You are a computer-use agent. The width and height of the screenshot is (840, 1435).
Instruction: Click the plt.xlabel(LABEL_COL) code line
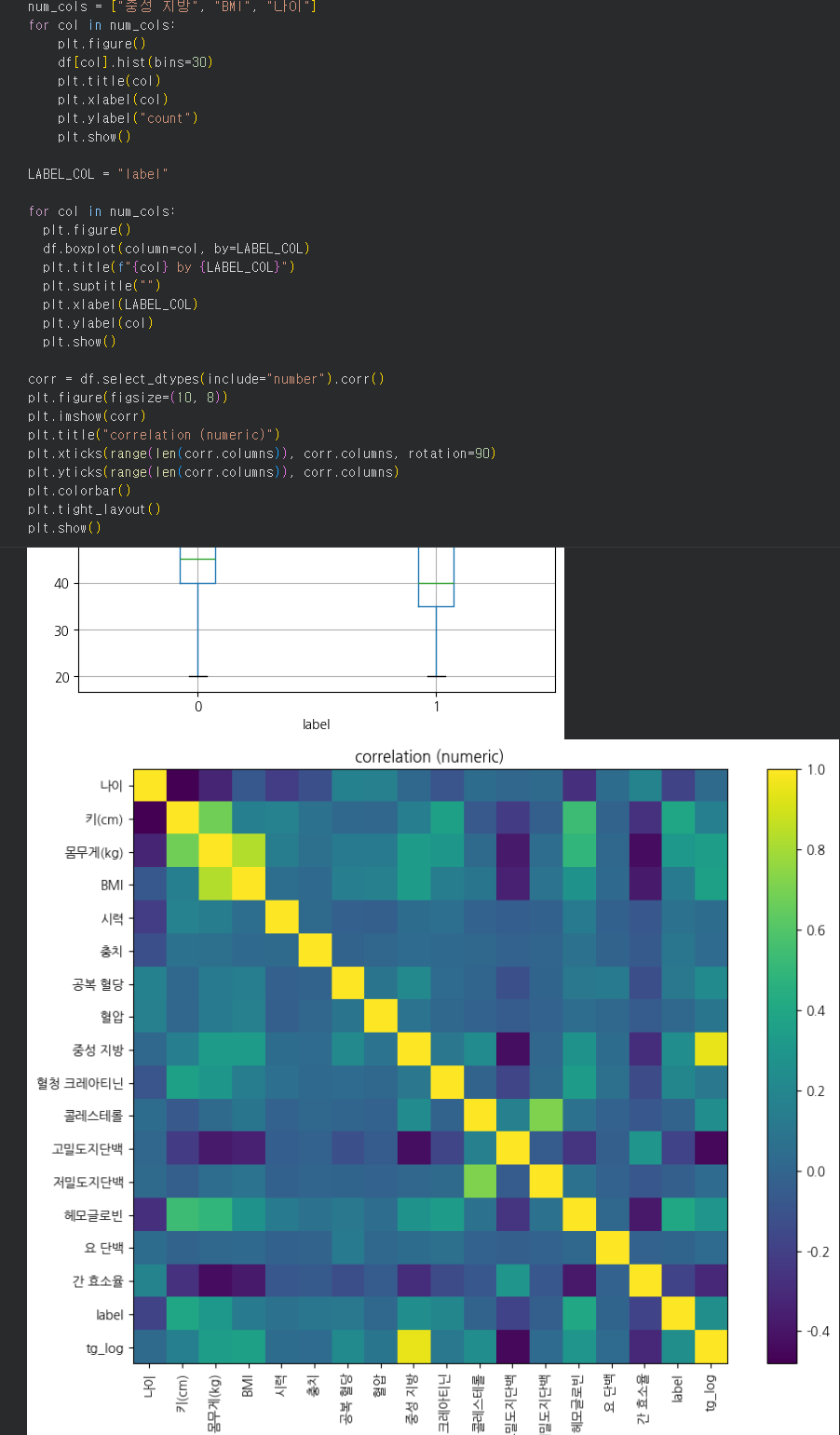[x=120, y=305]
